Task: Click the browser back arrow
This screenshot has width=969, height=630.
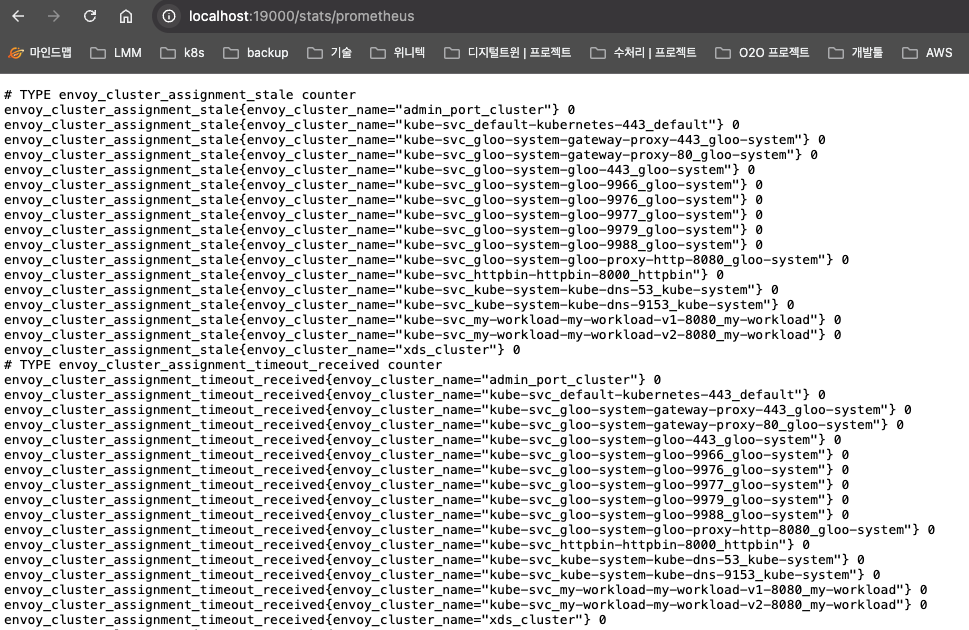Action: tap(18, 16)
